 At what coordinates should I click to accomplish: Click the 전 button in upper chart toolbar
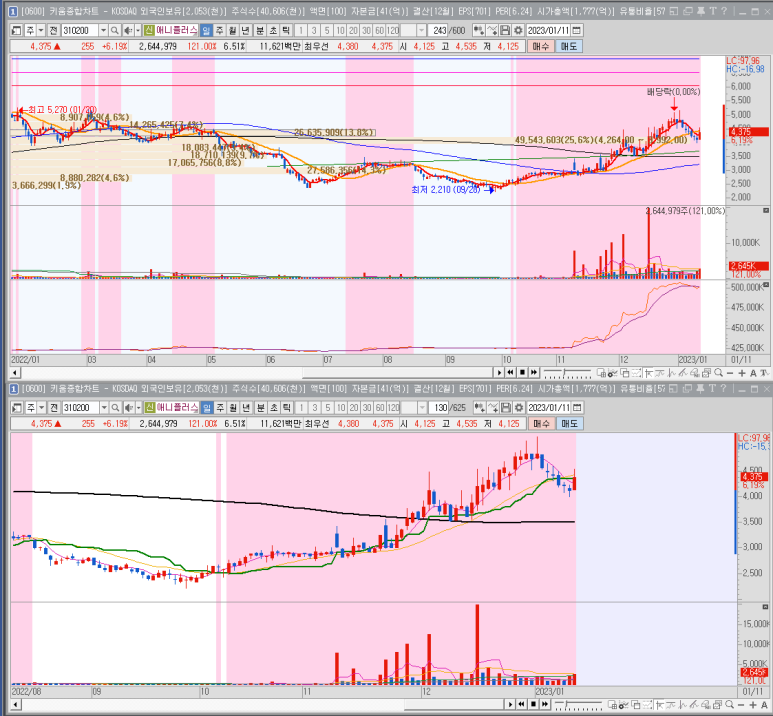[53, 31]
